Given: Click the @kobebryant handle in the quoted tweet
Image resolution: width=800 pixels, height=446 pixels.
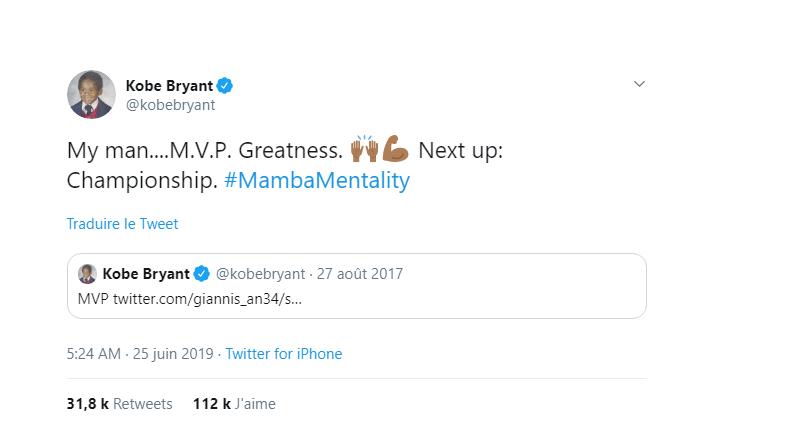Looking at the screenshot, I should pyautogui.click(x=259, y=274).
